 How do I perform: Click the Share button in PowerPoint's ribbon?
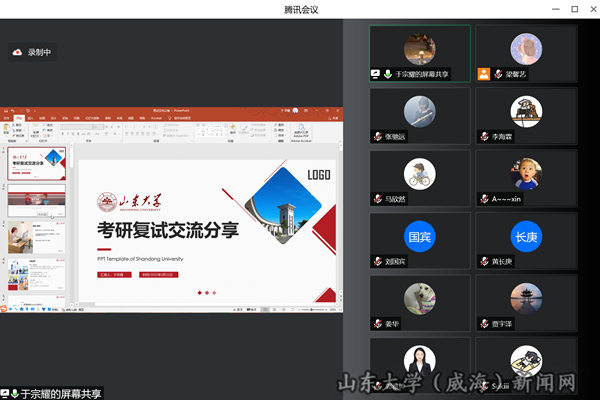tap(334, 118)
